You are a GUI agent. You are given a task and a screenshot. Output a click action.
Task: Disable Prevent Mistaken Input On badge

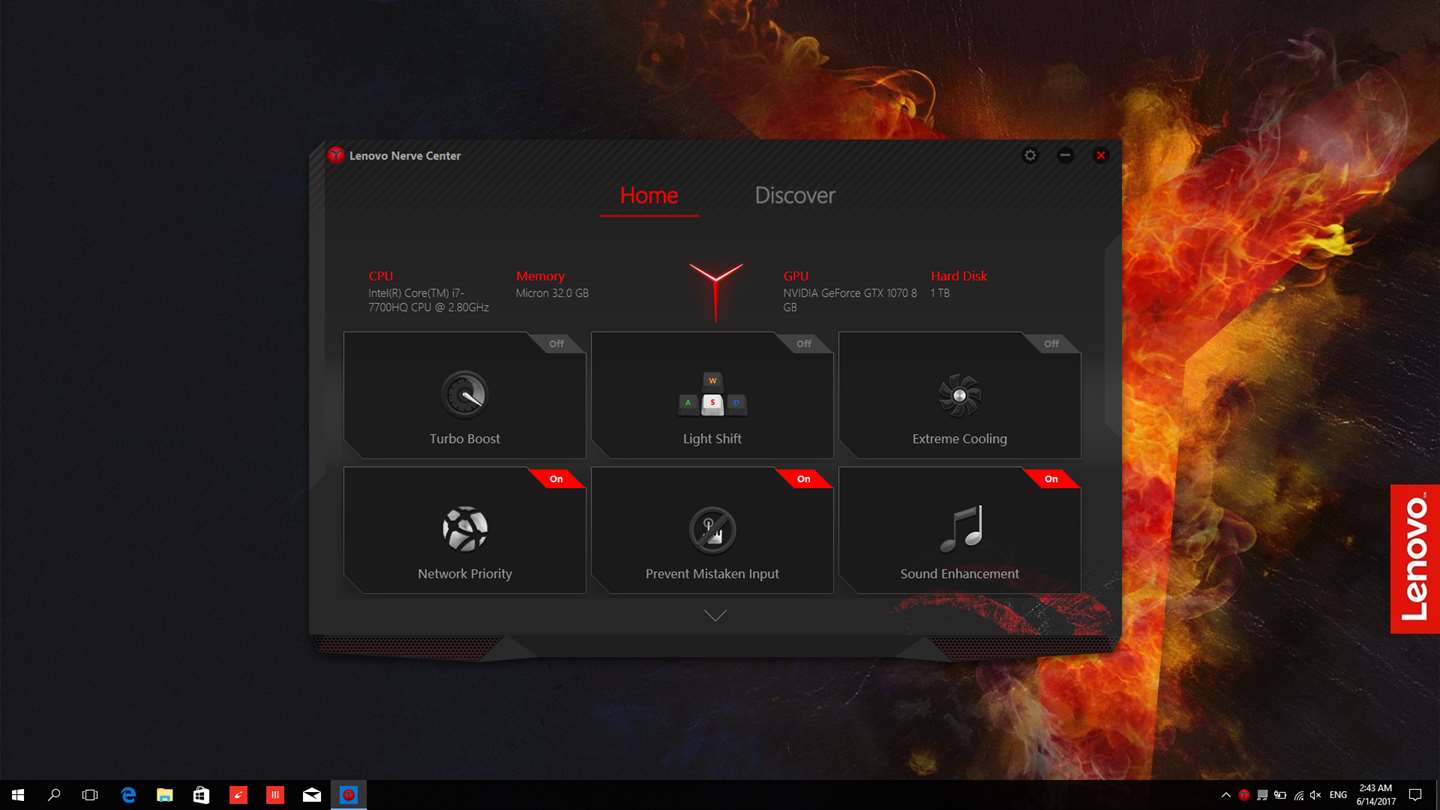(804, 478)
